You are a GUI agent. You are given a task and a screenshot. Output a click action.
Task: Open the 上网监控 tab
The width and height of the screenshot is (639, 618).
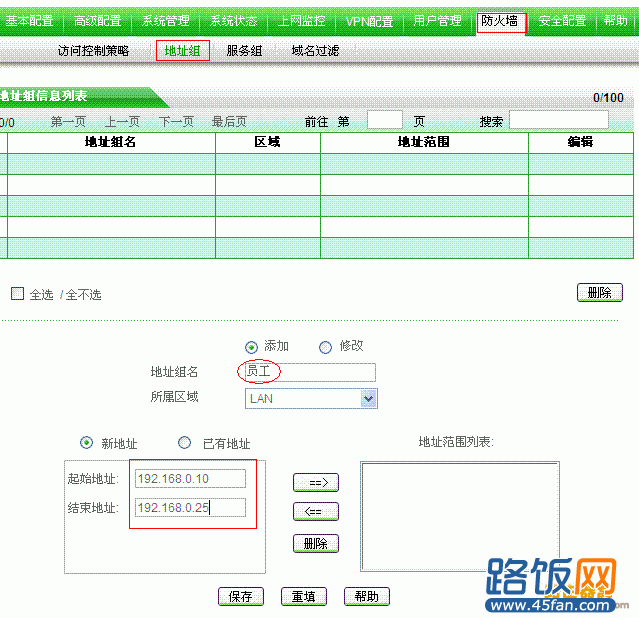pyautogui.click(x=302, y=20)
